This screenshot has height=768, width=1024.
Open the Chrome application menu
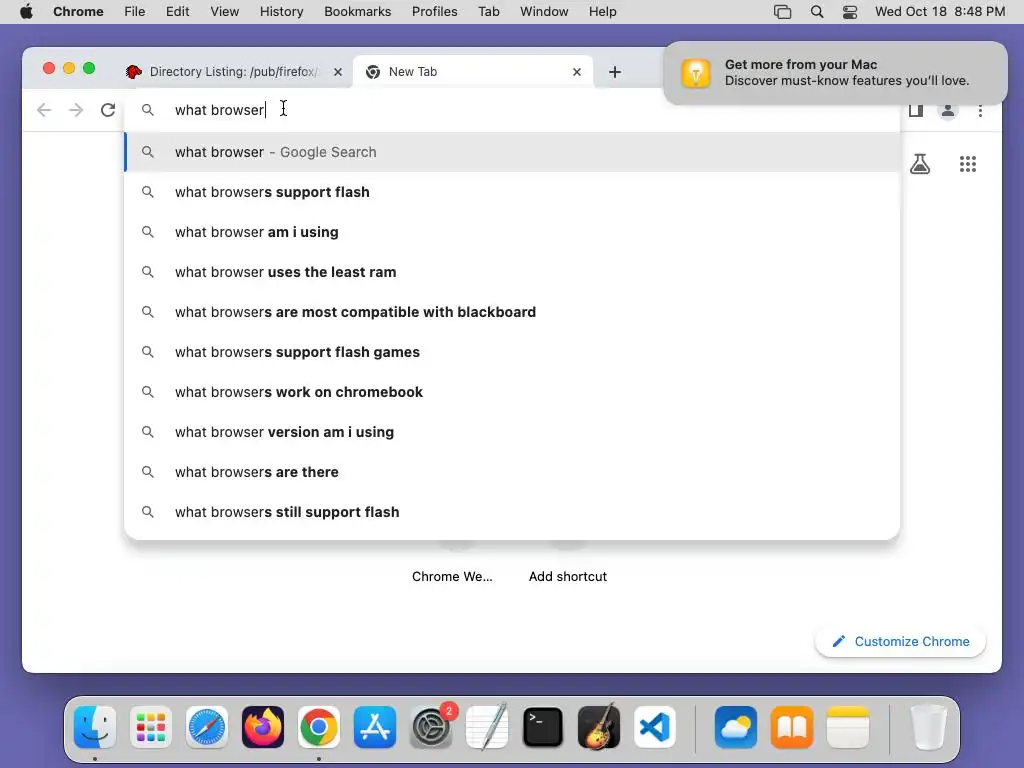click(x=78, y=12)
